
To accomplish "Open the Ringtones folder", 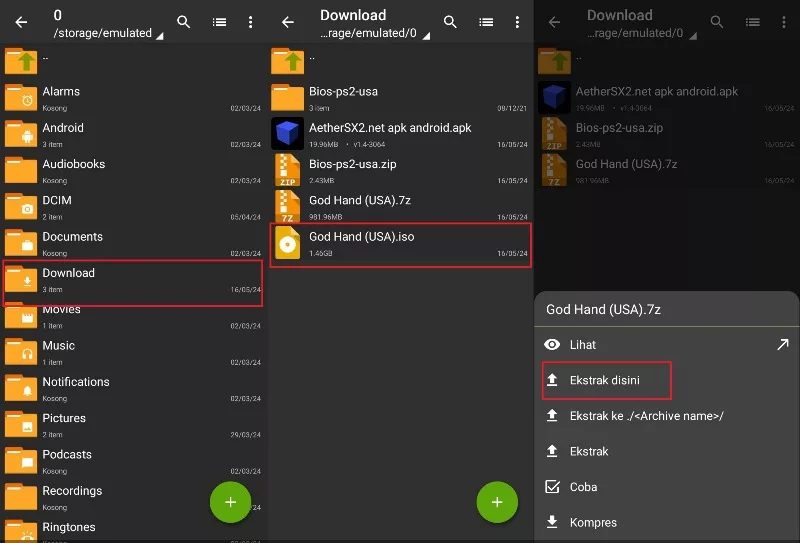I will tap(133, 531).
